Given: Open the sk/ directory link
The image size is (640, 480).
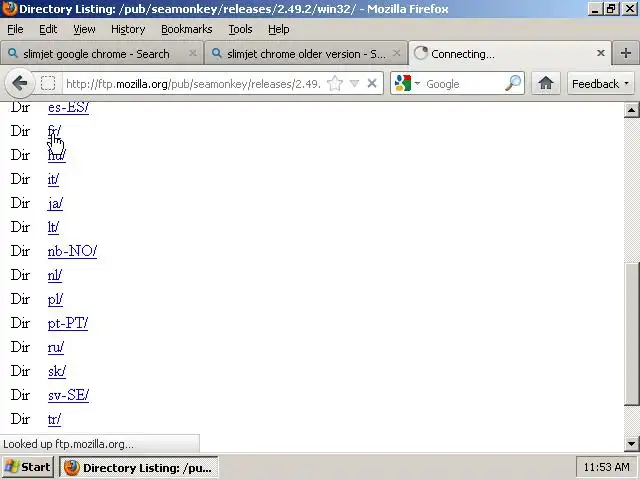Looking at the screenshot, I should pyautogui.click(x=56, y=372).
